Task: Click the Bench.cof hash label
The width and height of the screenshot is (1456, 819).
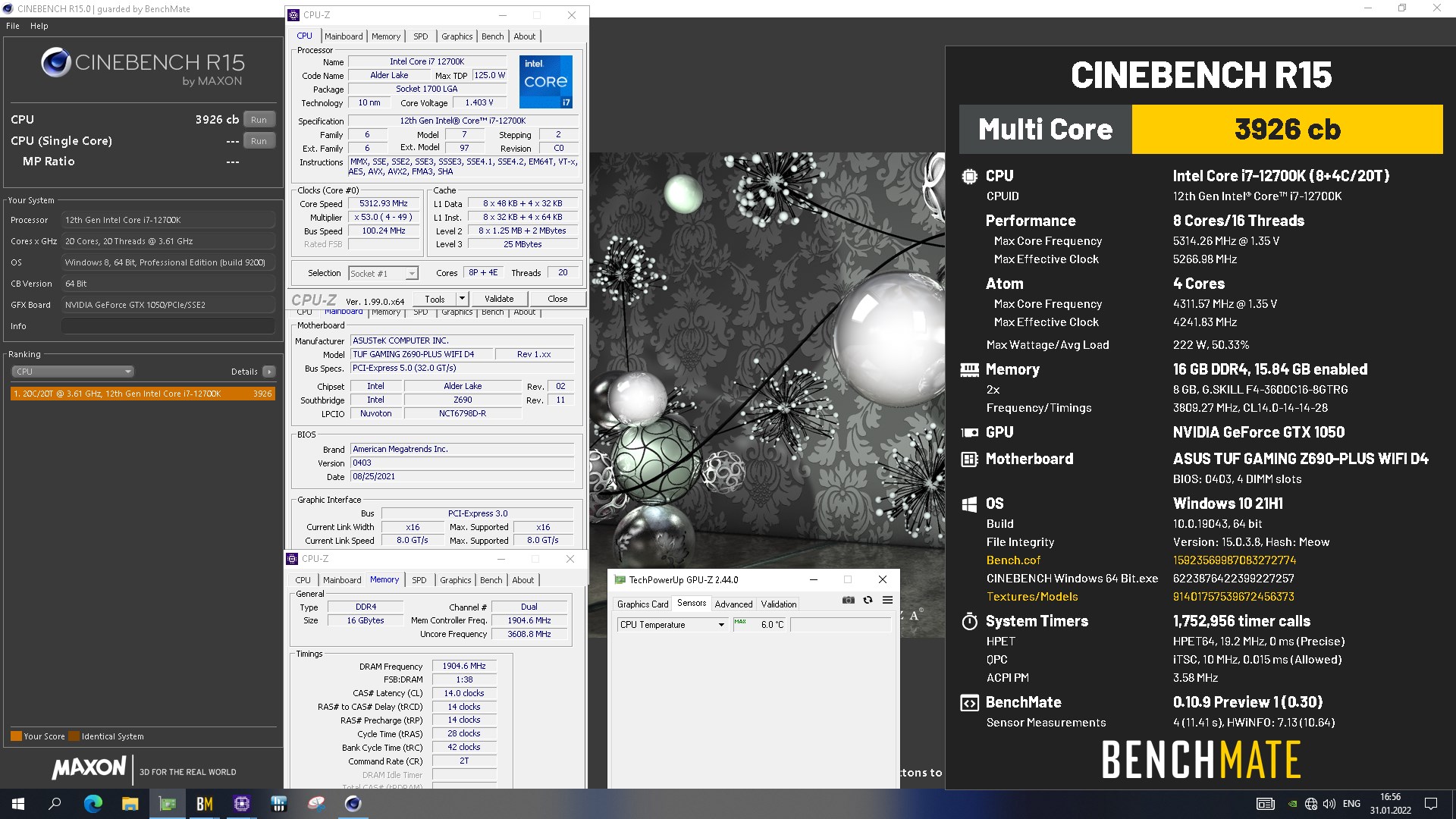Action: pyautogui.click(x=1013, y=560)
